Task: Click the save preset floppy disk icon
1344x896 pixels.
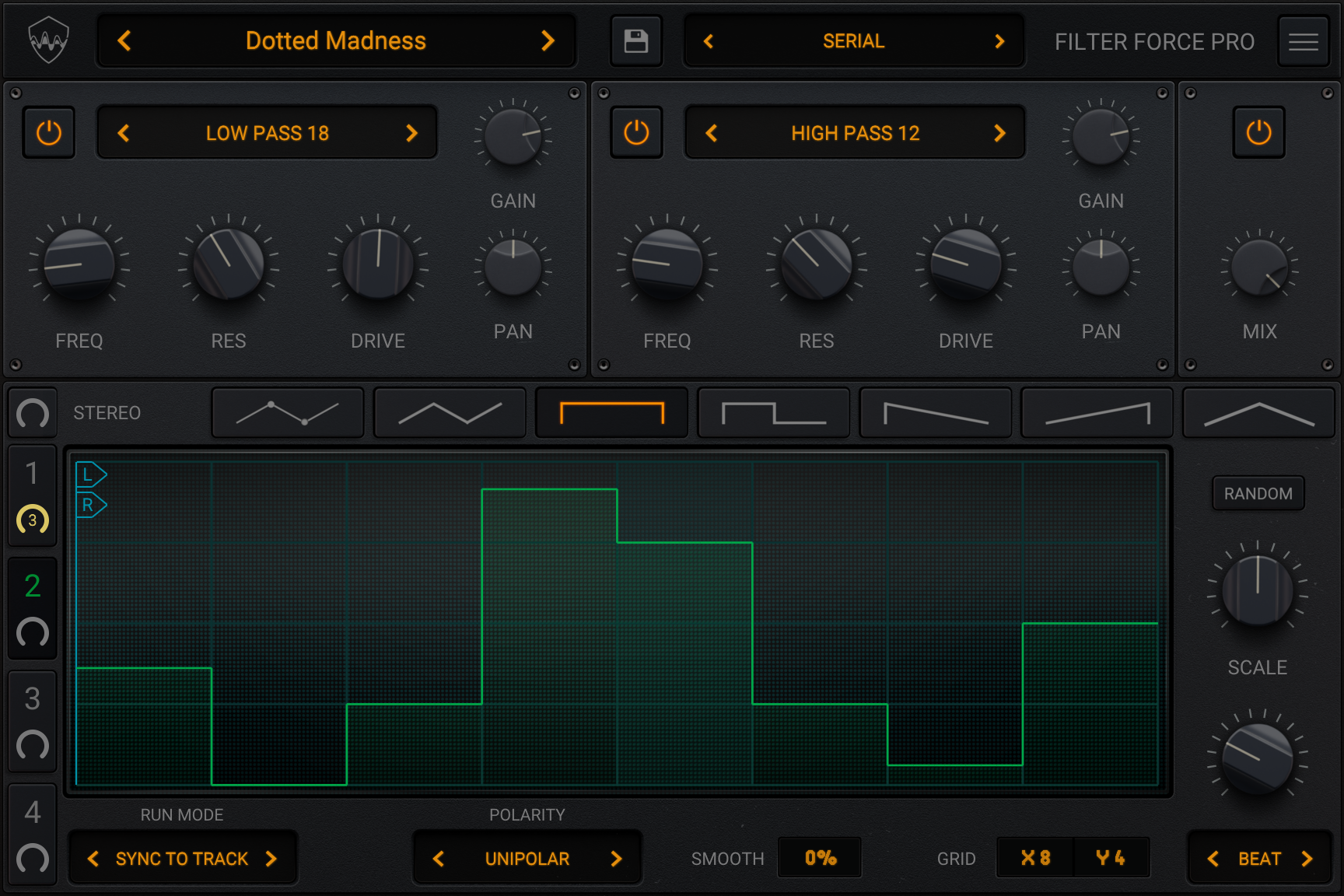Action: [635, 41]
